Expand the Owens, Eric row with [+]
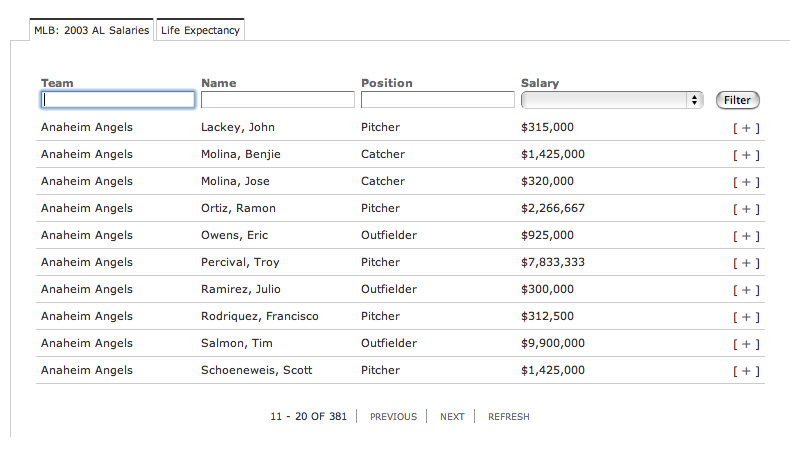 coord(746,236)
